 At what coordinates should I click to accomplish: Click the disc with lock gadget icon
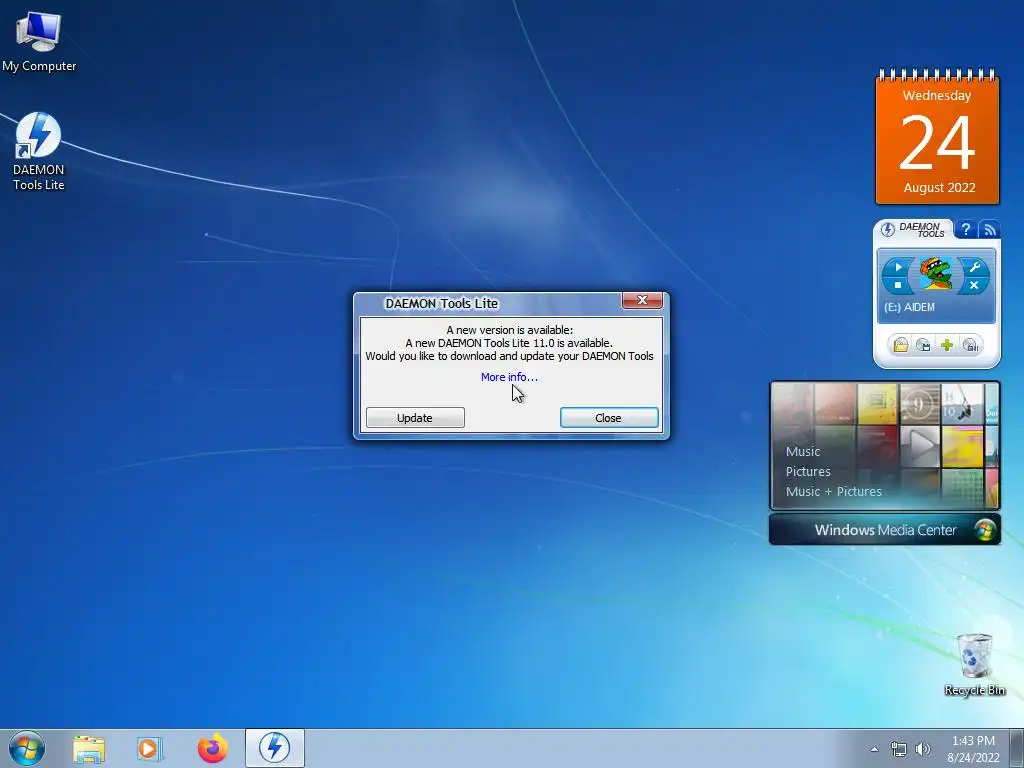coord(971,345)
